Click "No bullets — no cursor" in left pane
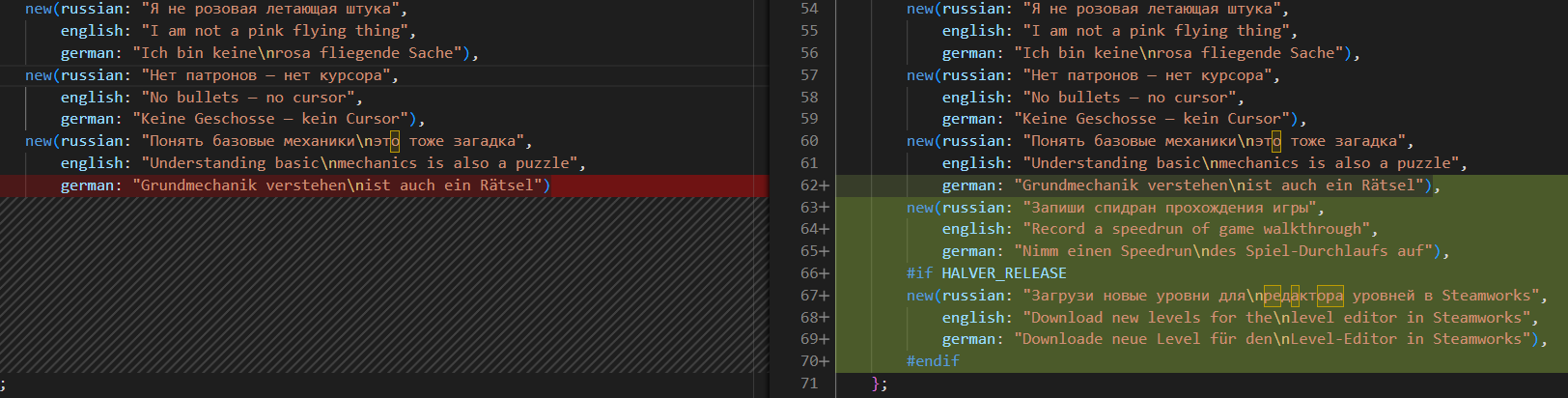Image resolution: width=1568 pixels, height=398 pixels. pyautogui.click(x=247, y=98)
